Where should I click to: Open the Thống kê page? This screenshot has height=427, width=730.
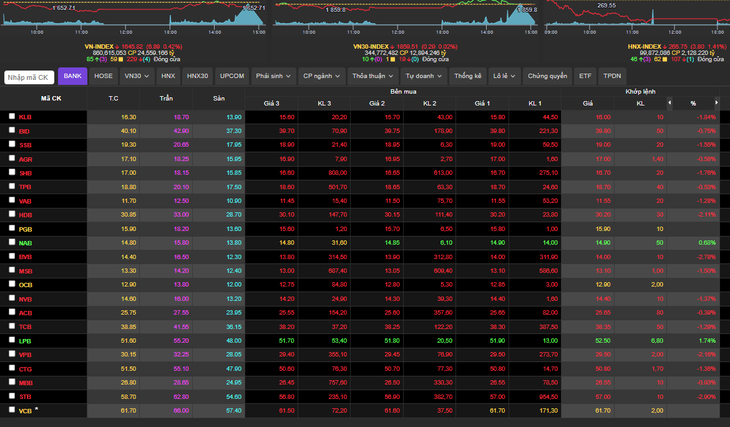[x=467, y=76]
